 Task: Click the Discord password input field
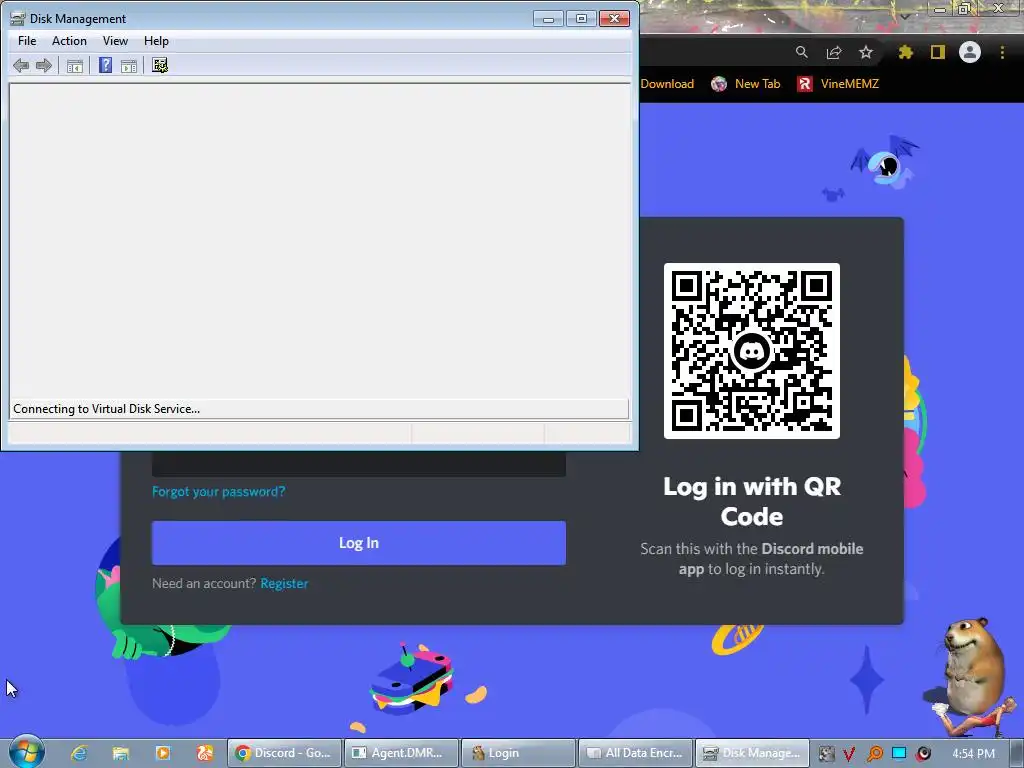tap(359, 464)
